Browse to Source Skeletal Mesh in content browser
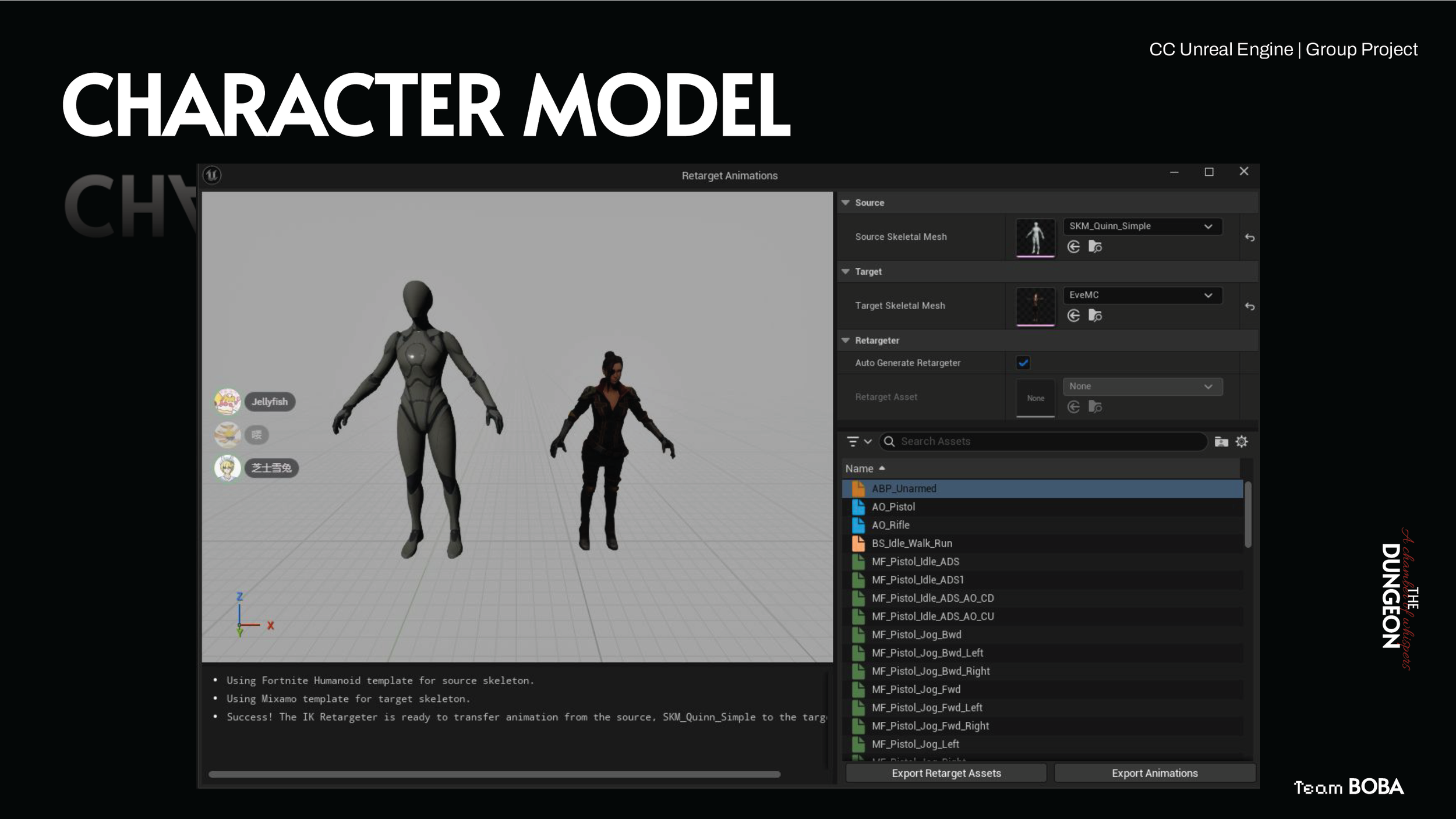Viewport: 1456px width, 819px height. point(1095,247)
